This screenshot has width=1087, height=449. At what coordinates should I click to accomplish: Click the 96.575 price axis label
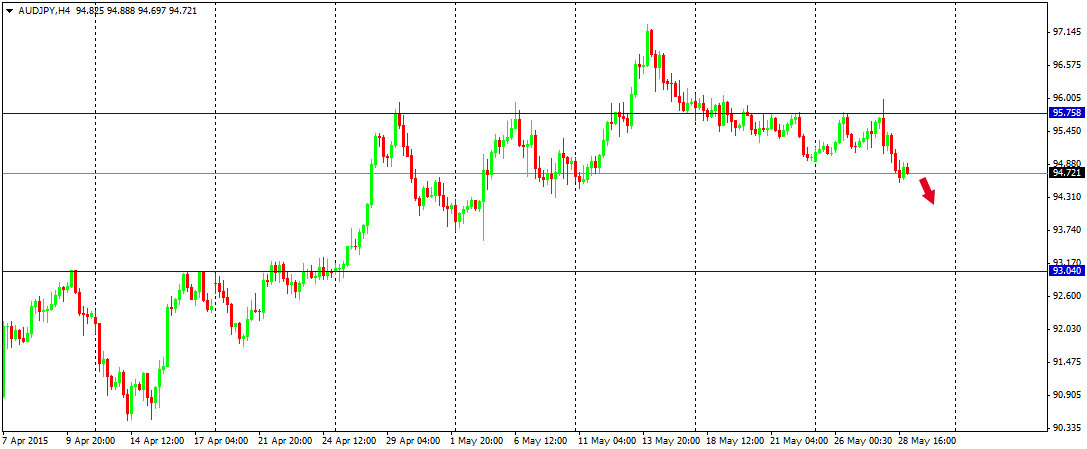pyautogui.click(x=1067, y=64)
